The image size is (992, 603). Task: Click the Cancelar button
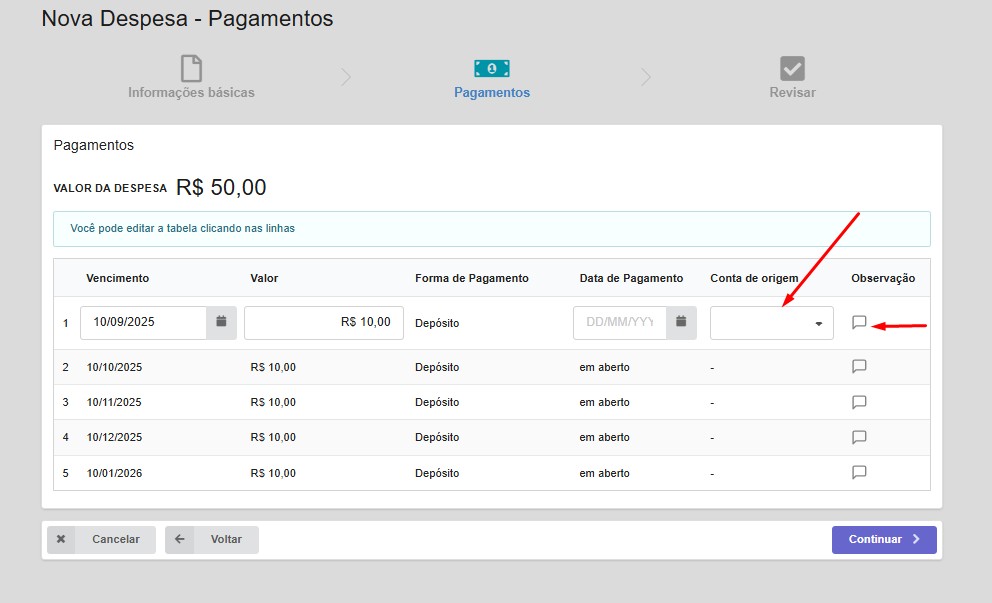101,539
